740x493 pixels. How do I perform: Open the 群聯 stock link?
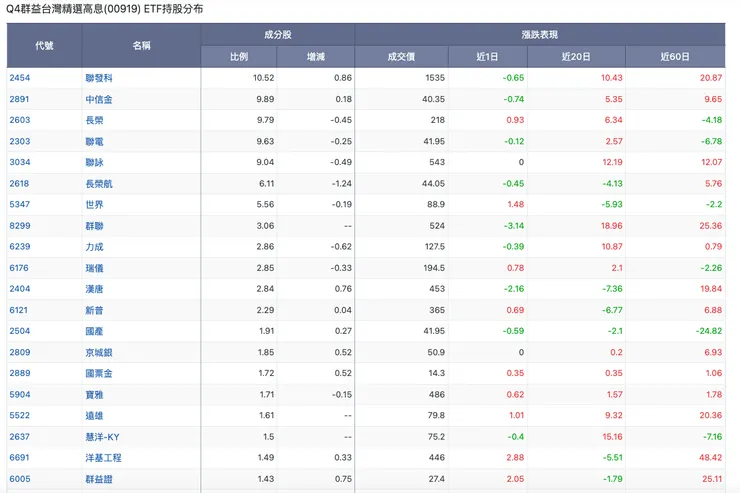click(95, 226)
